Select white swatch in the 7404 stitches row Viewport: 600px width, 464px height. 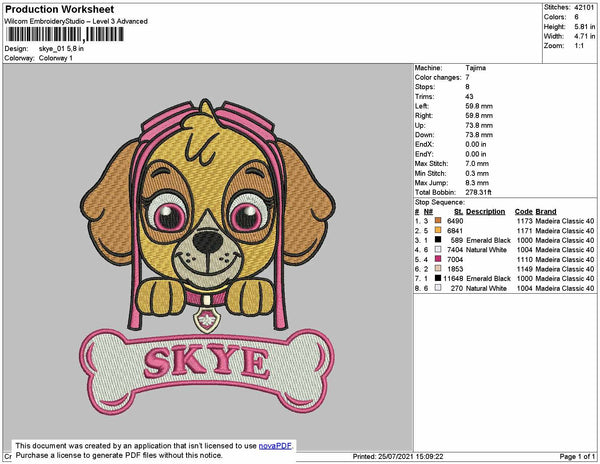pyautogui.click(x=438, y=249)
